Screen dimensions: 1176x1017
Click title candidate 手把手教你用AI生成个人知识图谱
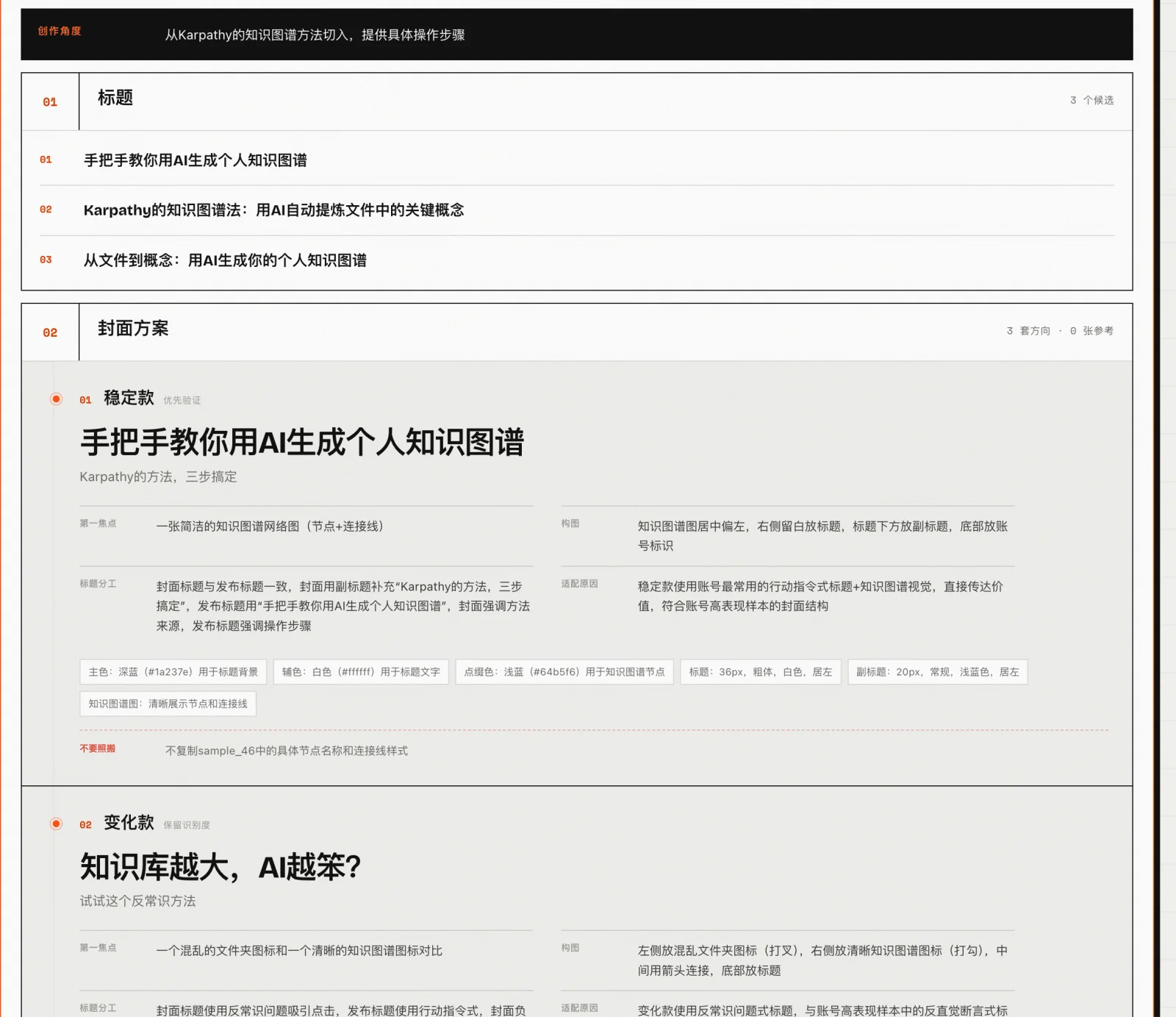196,160
